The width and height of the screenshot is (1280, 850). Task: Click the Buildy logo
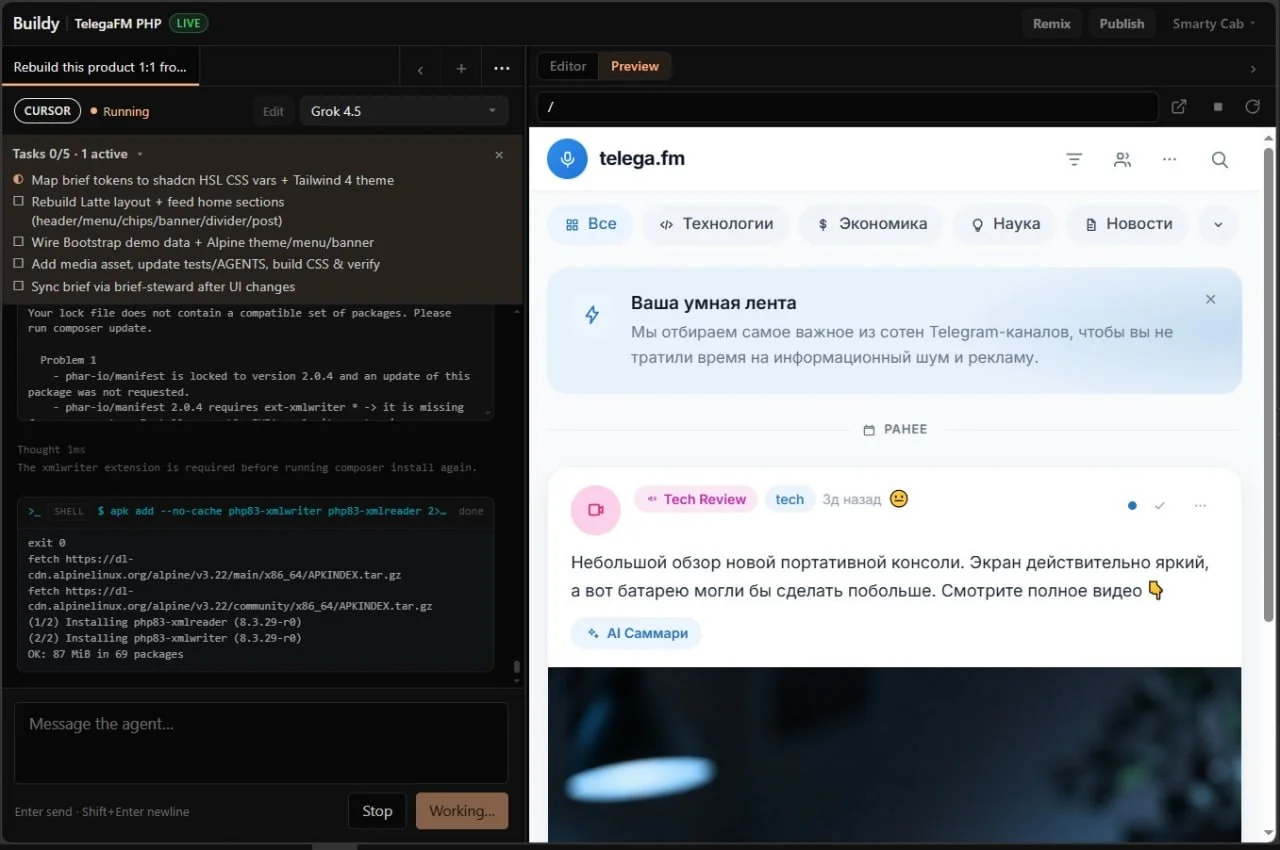36,23
